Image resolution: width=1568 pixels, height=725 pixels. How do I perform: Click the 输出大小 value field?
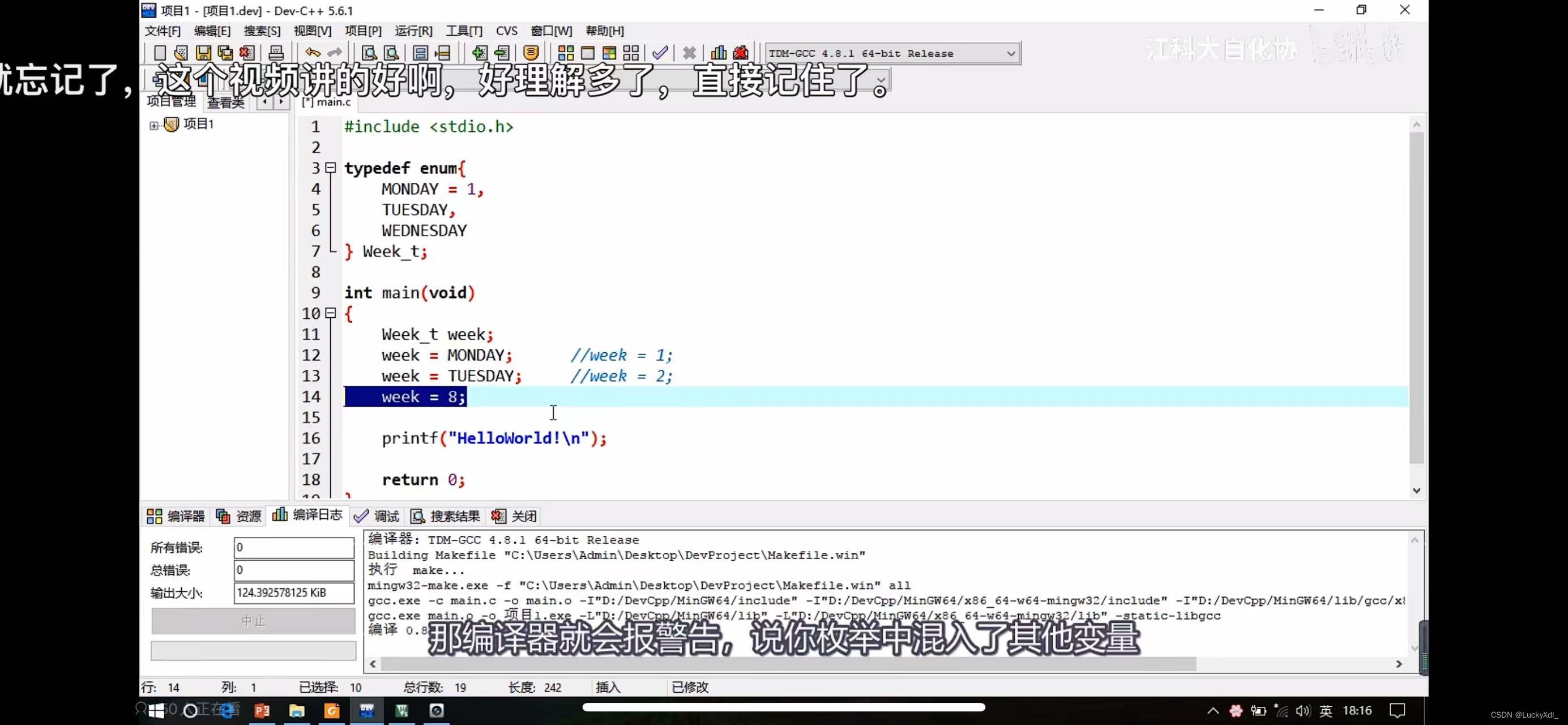pos(294,593)
